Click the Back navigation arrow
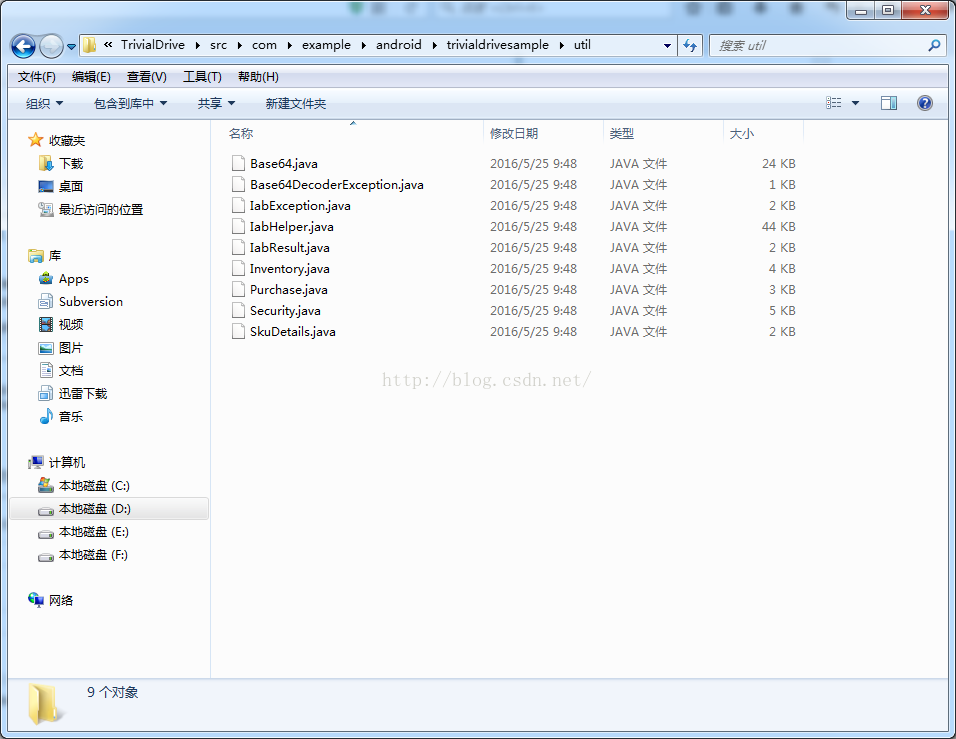This screenshot has width=956, height=739. click(x=24, y=46)
